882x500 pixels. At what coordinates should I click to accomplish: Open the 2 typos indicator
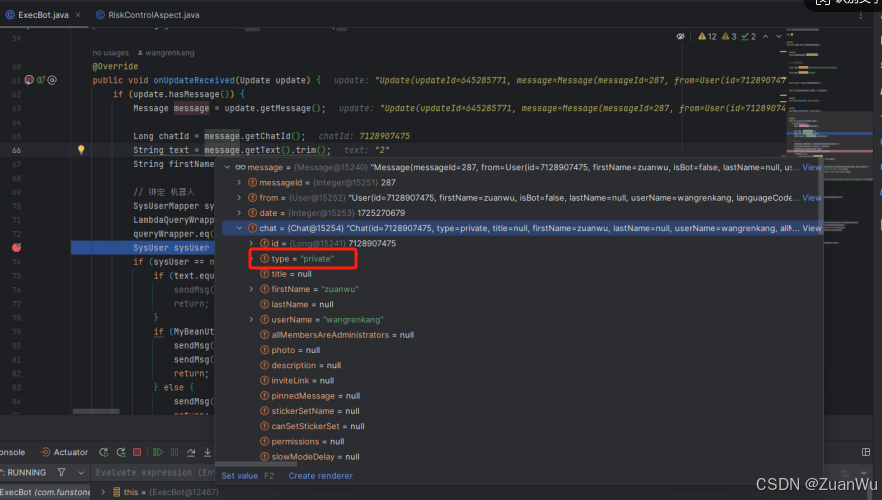(x=749, y=37)
